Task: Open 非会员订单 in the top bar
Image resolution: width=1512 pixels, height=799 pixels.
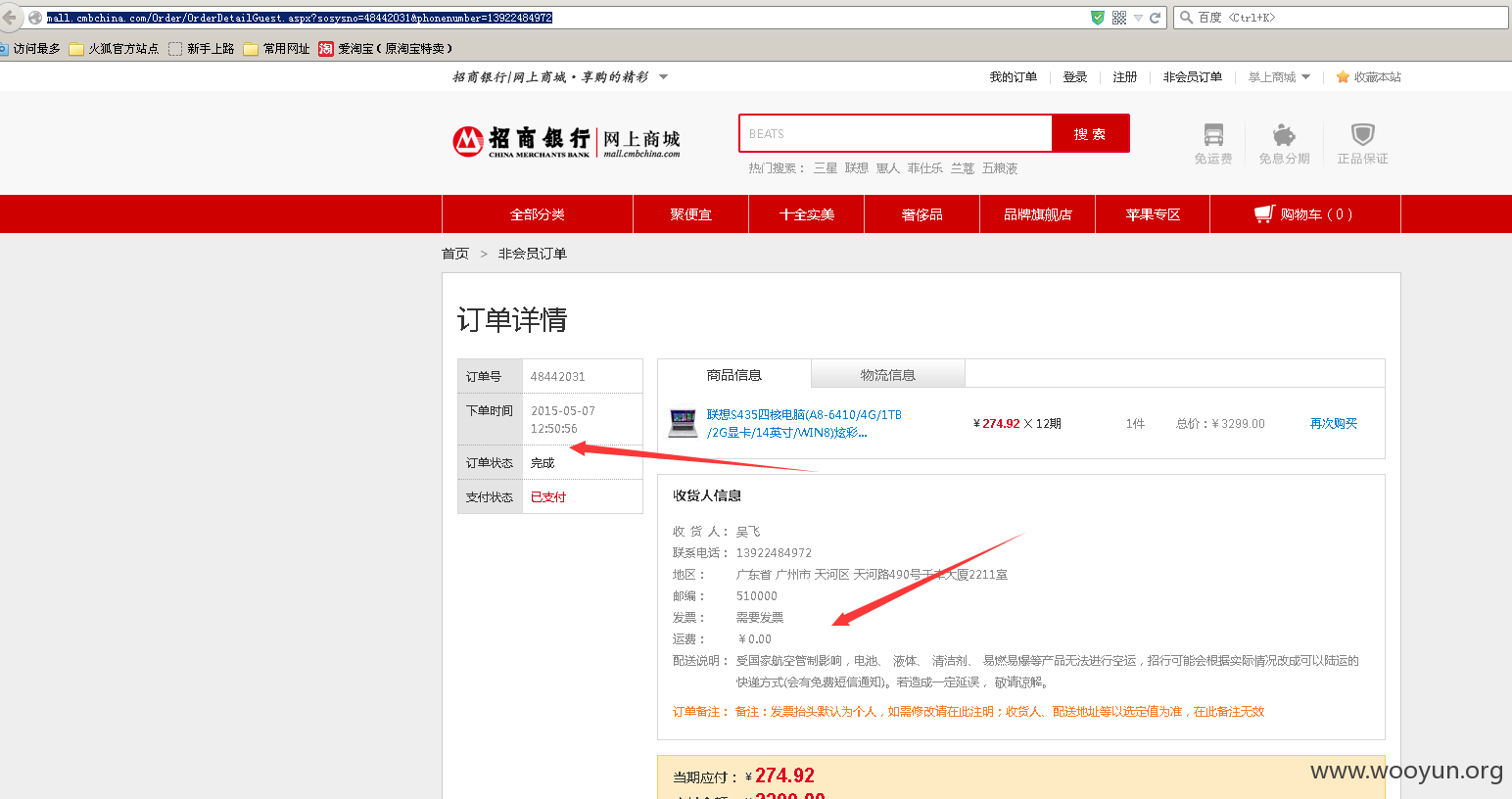Action: click(x=1193, y=77)
